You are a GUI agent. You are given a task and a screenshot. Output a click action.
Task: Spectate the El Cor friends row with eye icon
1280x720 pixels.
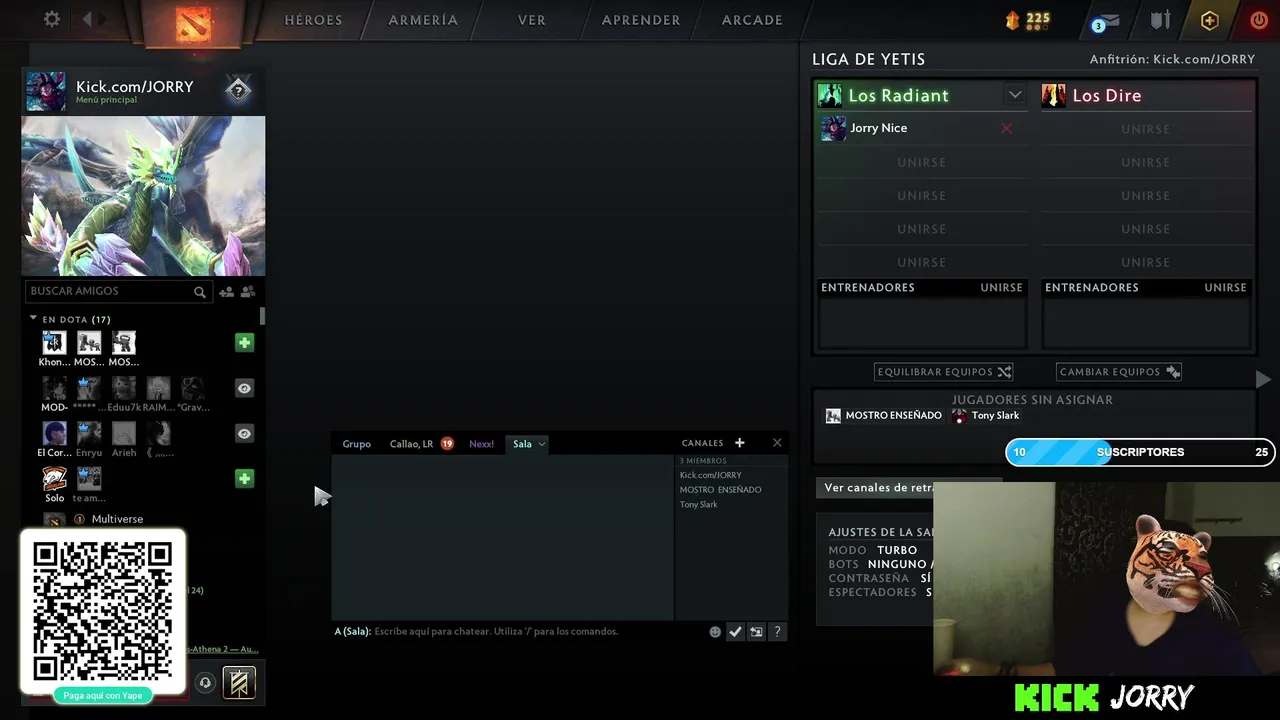click(244, 433)
